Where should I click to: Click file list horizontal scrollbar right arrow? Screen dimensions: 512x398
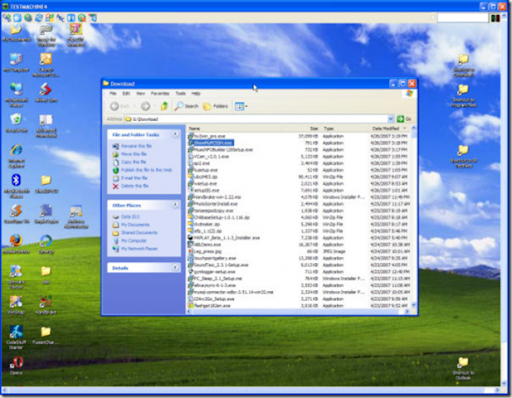pyautogui.click(x=407, y=312)
